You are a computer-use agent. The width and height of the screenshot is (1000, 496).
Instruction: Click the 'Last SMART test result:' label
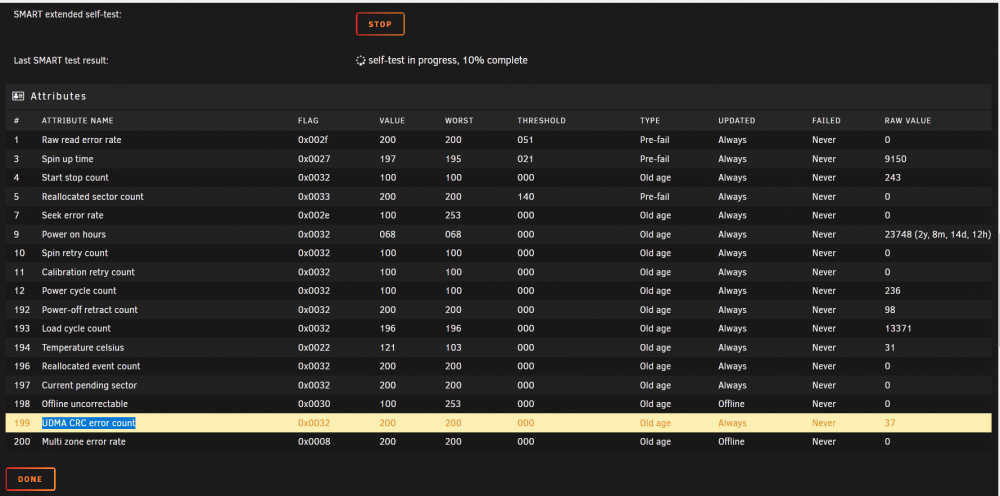coord(61,61)
